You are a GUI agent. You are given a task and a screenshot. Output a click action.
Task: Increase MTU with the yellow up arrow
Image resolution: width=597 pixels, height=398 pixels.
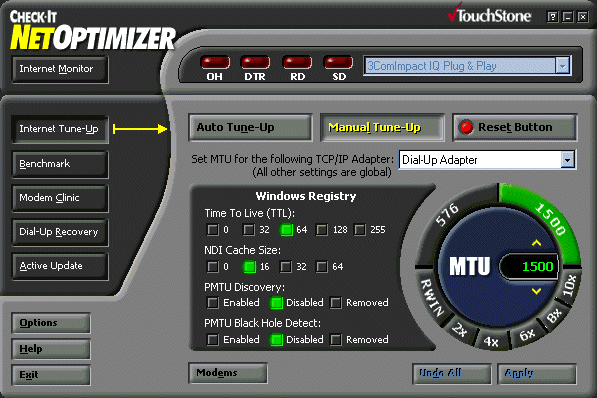click(536, 243)
